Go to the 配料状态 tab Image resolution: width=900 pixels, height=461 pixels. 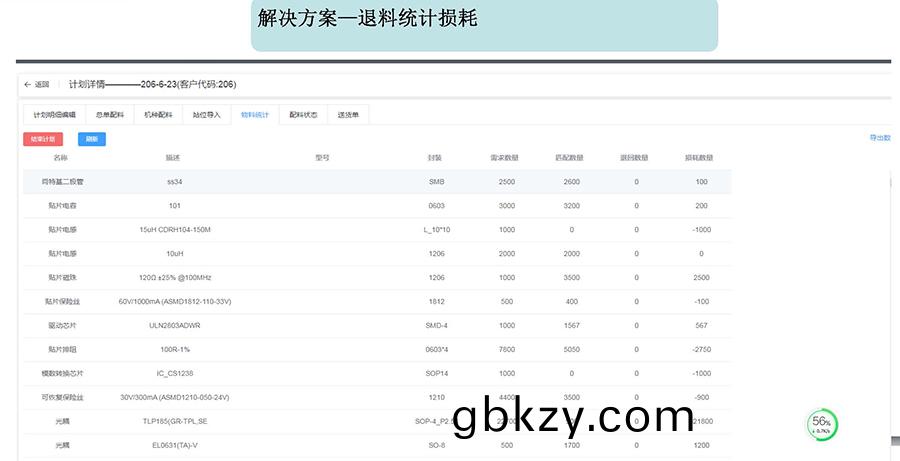tap(303, 115)
